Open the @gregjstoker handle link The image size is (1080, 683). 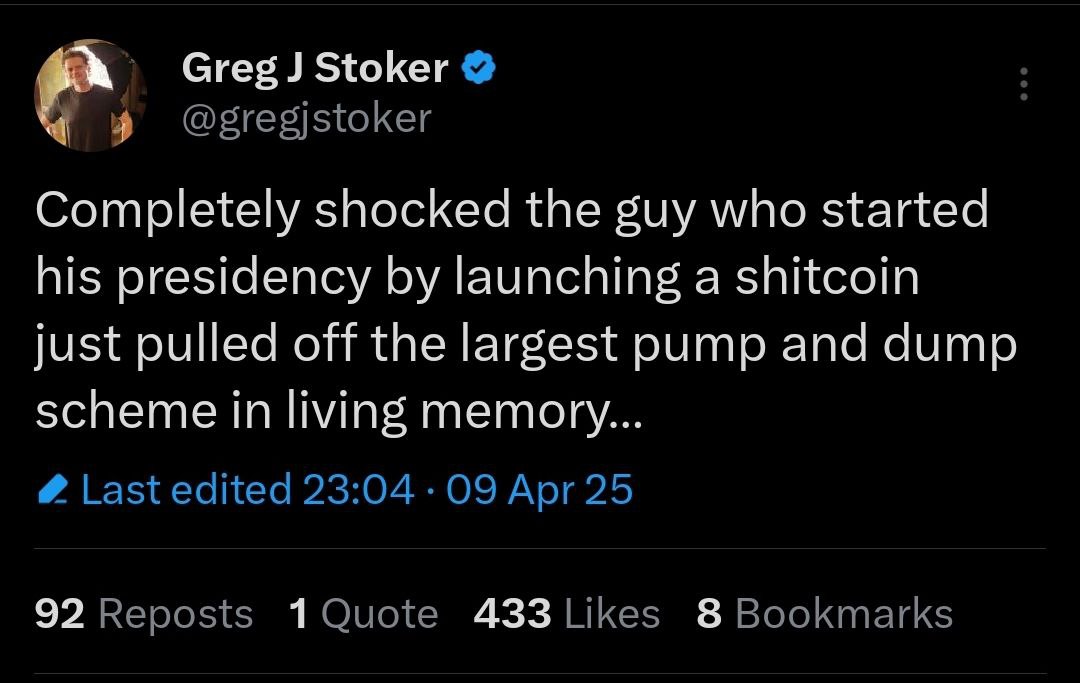pyautogui.click(x=306, y=118)
